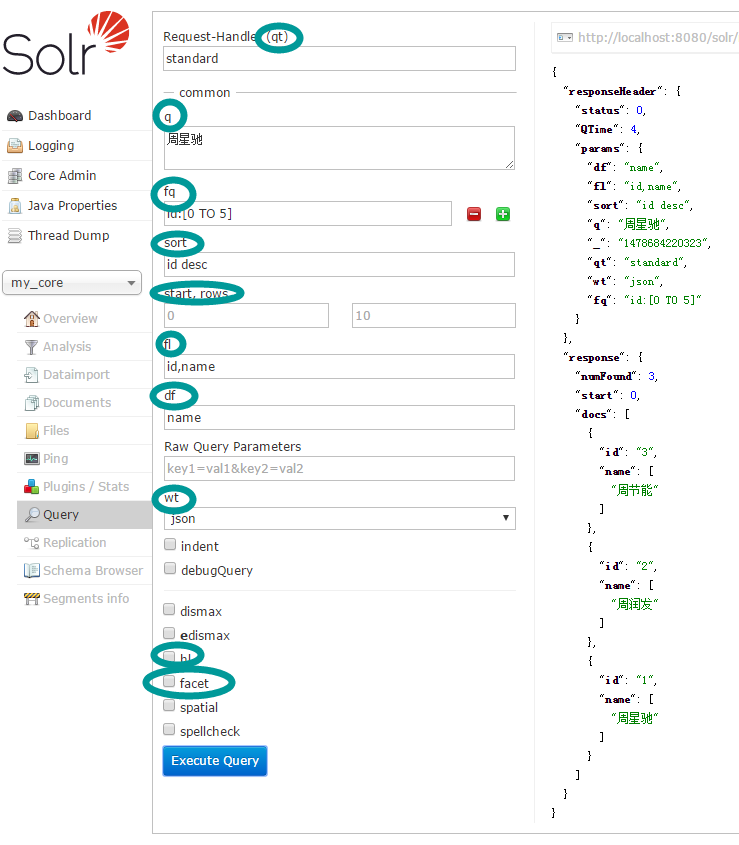Add another fq filter with green plus
This screenshot has width=739, height=845.
point(503,214)
